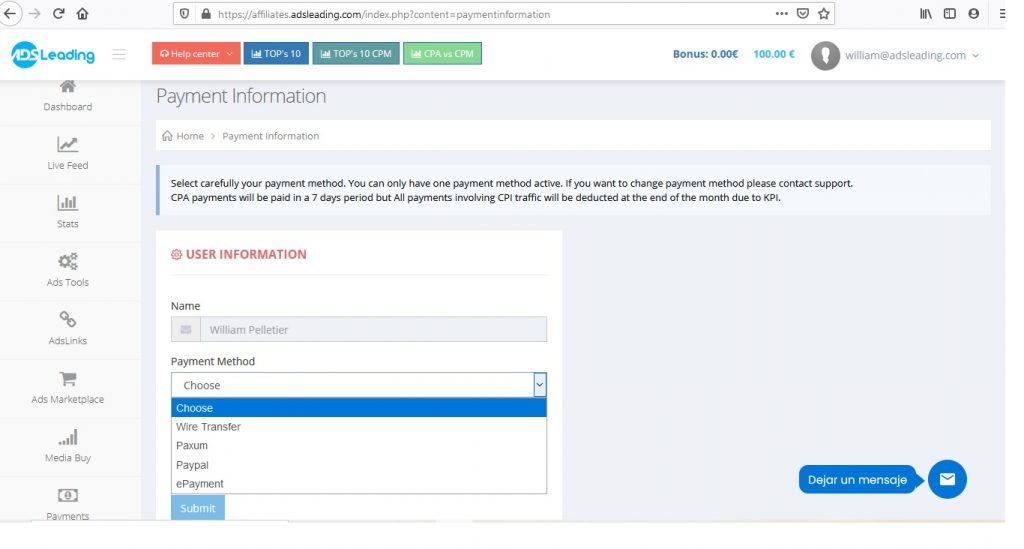Open Ads Marketplace in the sidebar
Viewport: 1024px width, 549px height.
[68, 388]
